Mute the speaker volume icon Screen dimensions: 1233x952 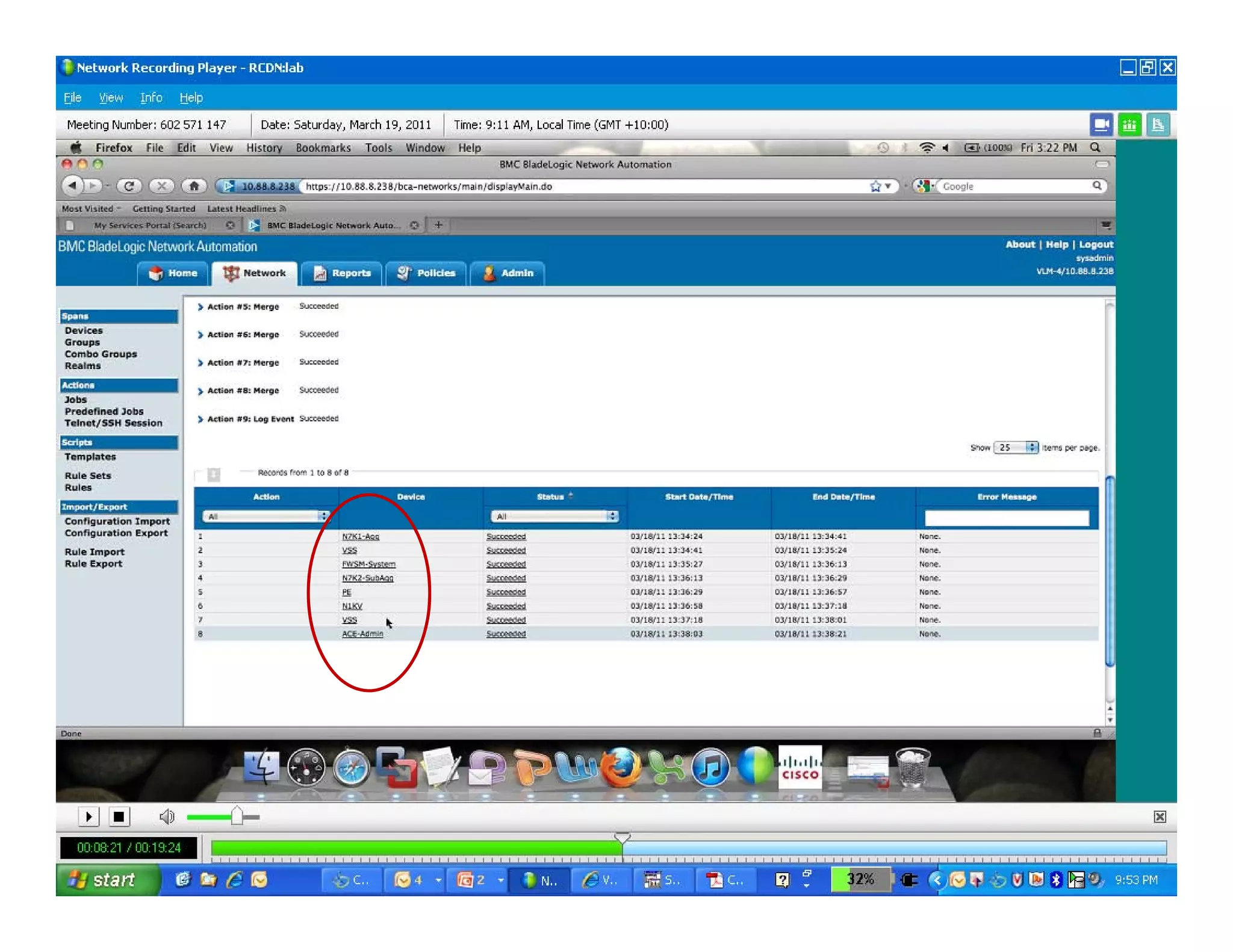(166, 817)
